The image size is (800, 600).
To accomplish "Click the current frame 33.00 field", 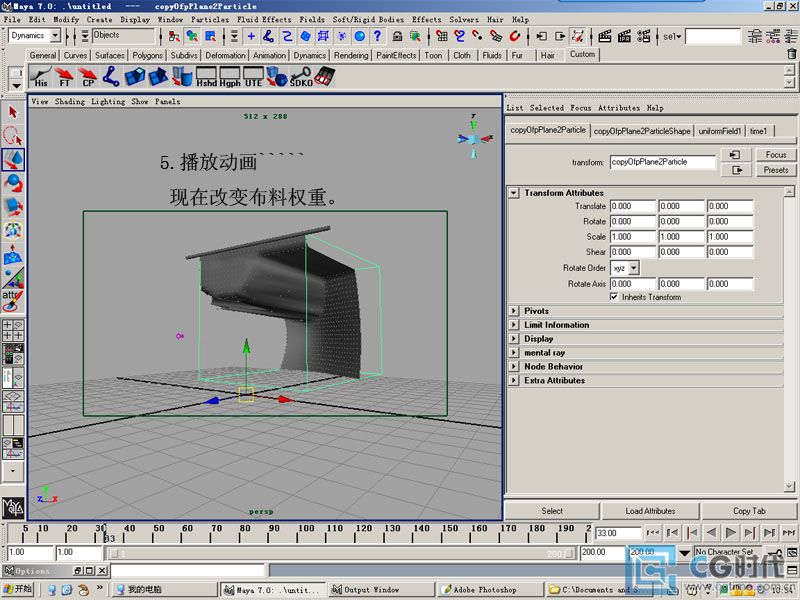I will click(618, 533).
